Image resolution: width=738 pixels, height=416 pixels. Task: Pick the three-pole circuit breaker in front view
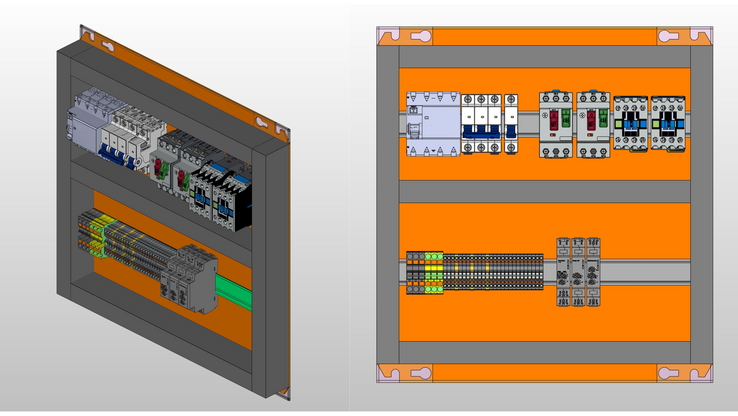(x=480, y=125)
